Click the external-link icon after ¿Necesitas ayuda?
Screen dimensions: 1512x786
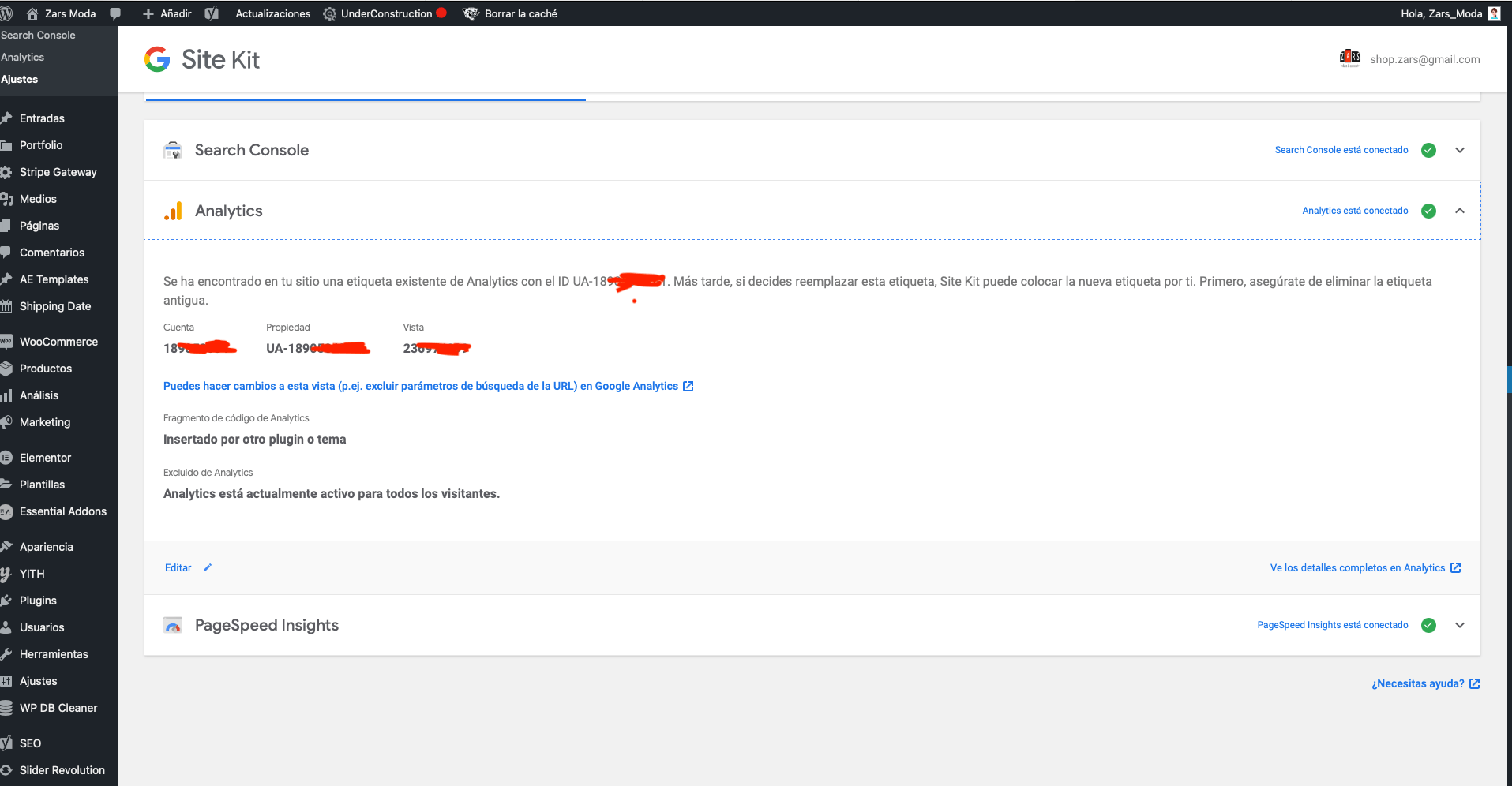pyautogui.click(x=1474, y=683)
